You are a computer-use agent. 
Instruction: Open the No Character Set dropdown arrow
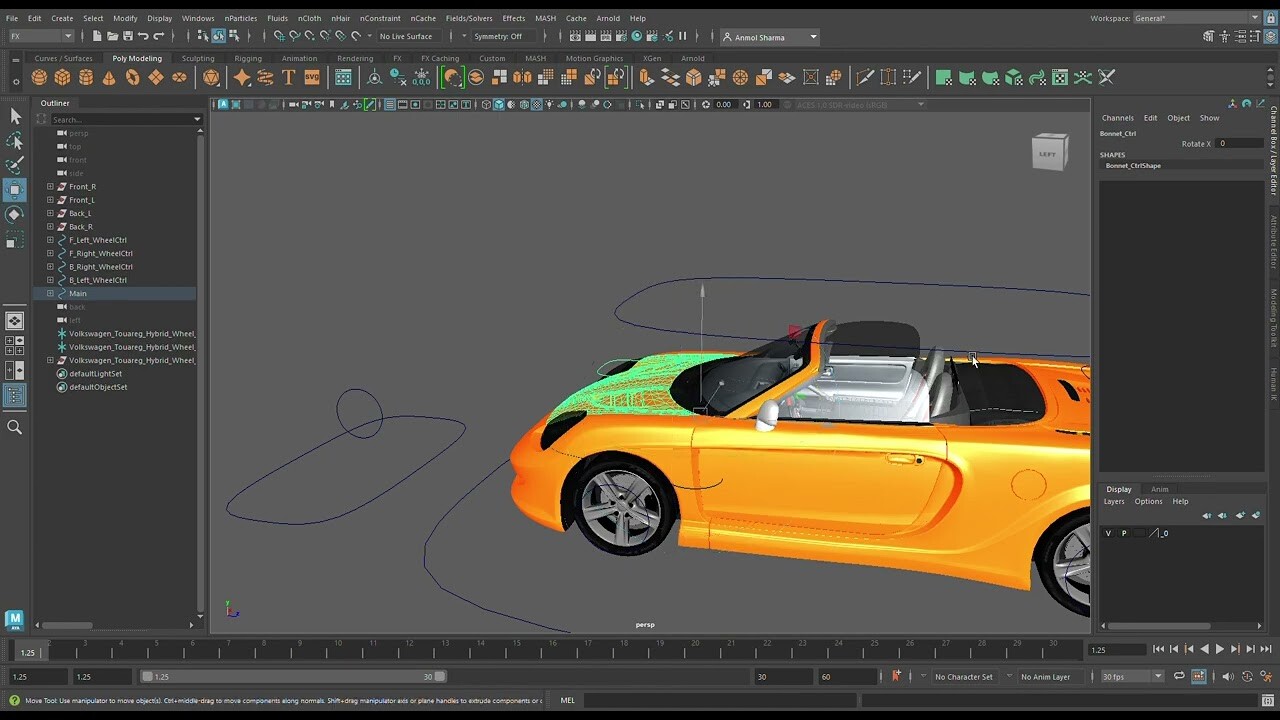point(923,676)
